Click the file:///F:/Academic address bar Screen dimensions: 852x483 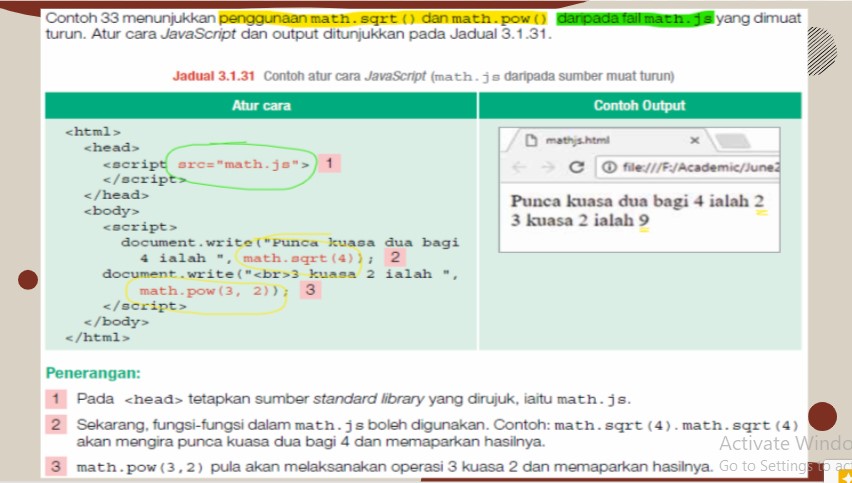688,167
